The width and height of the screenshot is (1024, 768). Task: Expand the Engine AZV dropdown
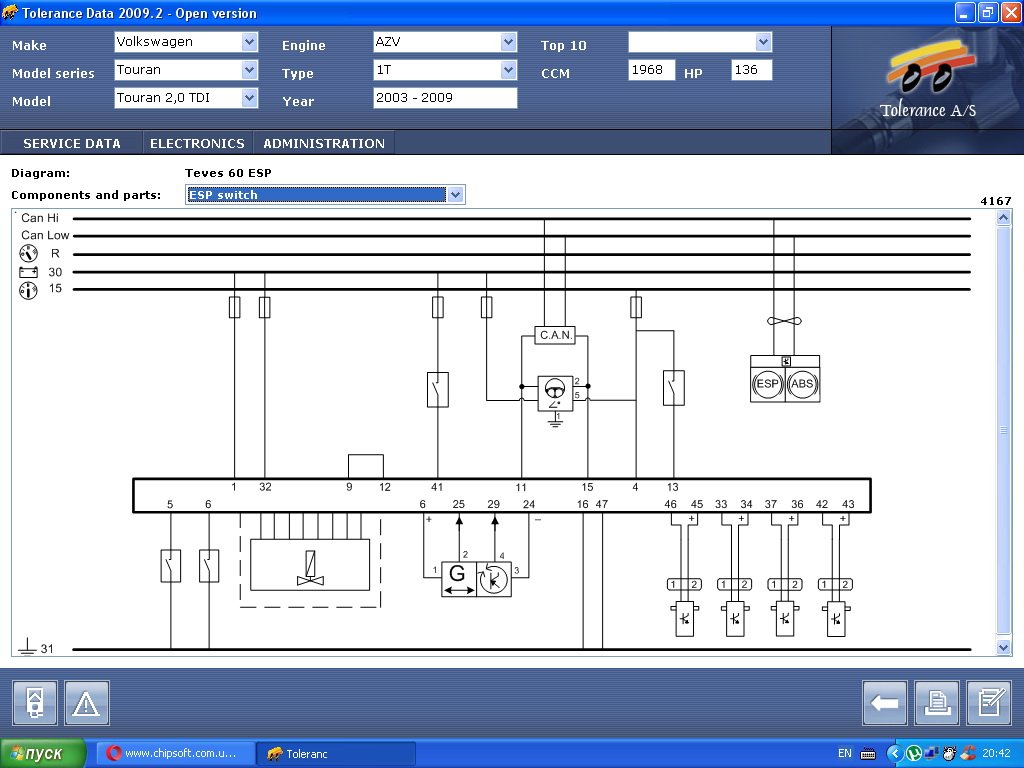point(508,42)
